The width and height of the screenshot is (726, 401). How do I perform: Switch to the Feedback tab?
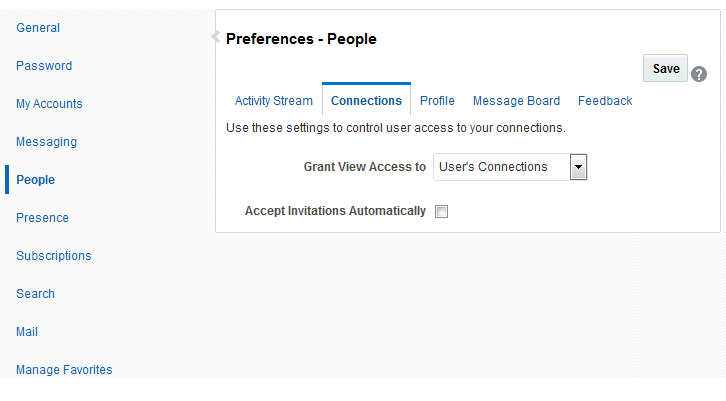tap(605, 101)
